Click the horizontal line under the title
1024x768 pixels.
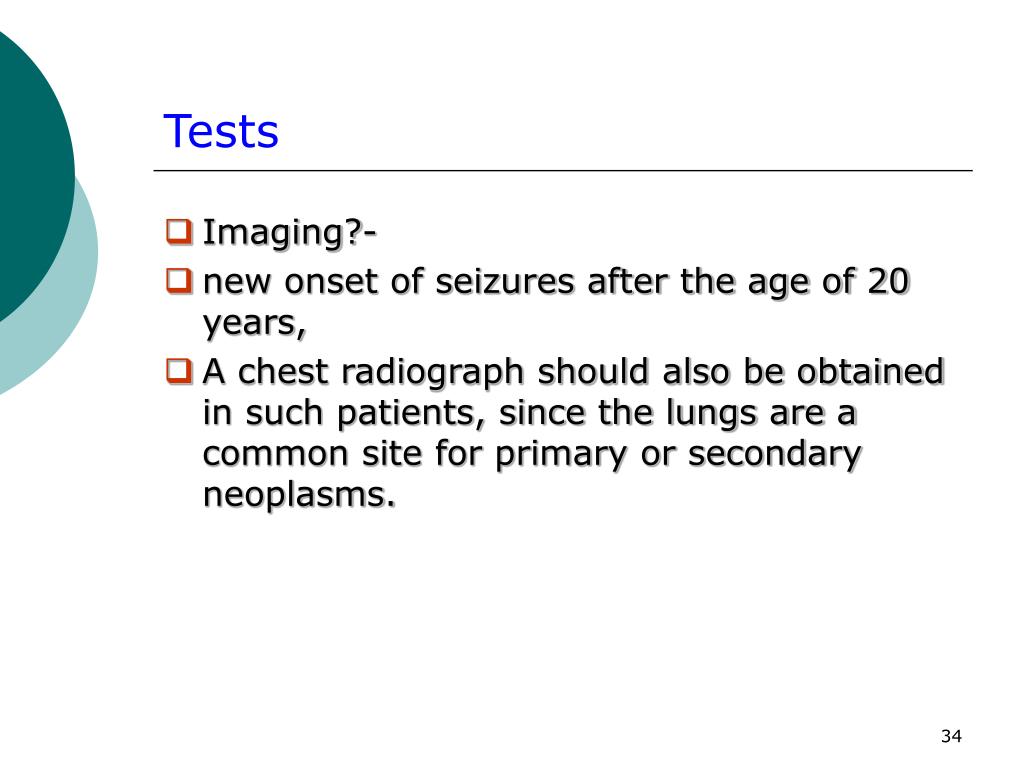[x=563, y=170]
